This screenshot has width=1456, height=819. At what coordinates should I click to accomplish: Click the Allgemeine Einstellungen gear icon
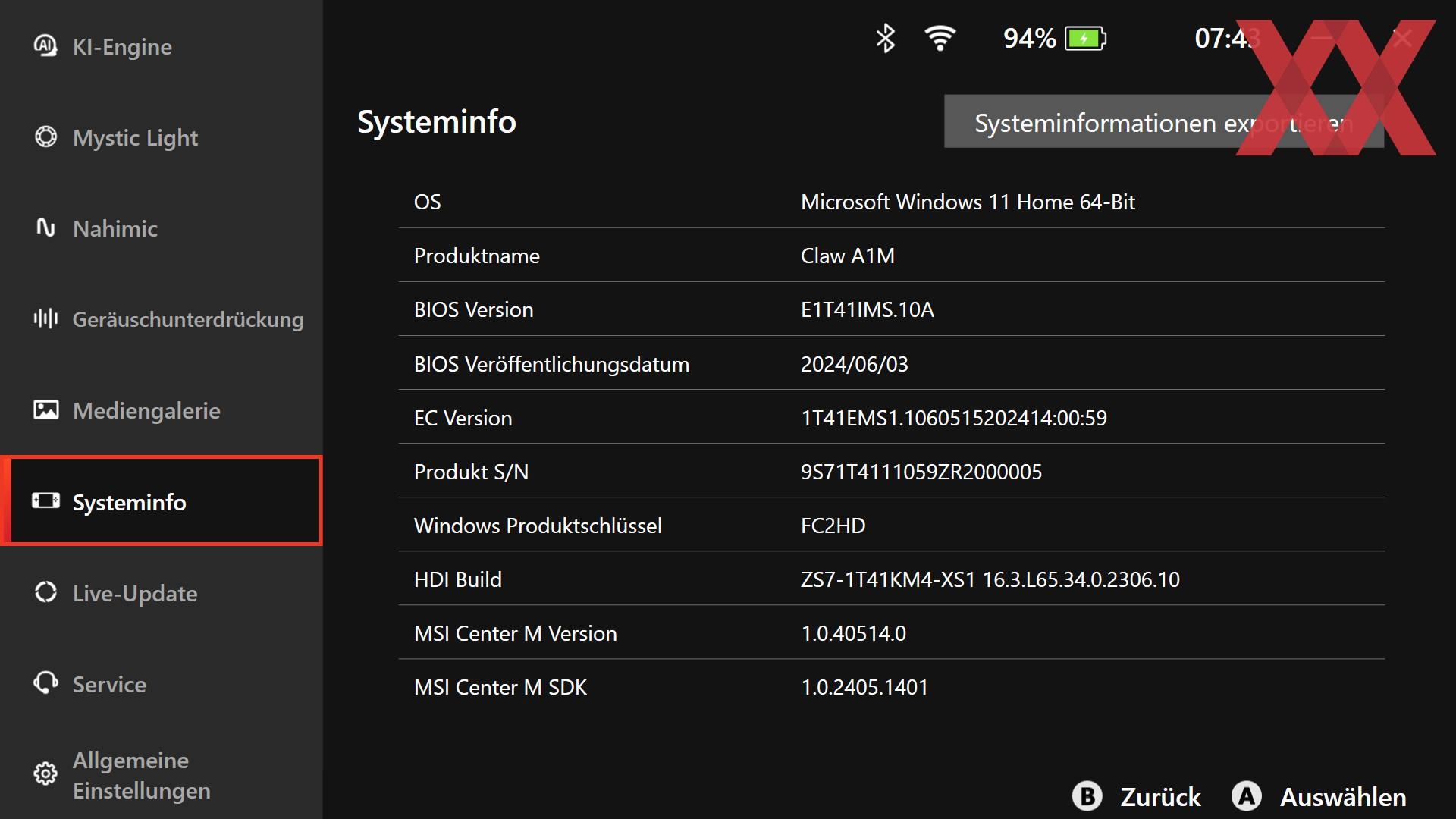coord(45,774)
